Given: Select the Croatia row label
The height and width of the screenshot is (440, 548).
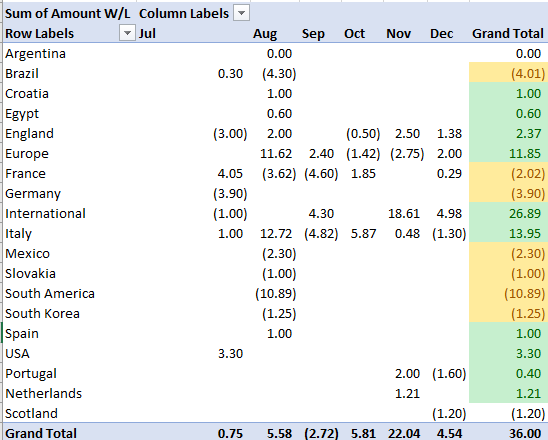Looking at the screenshot, I should pyautogui.click(x=27, y=93).
